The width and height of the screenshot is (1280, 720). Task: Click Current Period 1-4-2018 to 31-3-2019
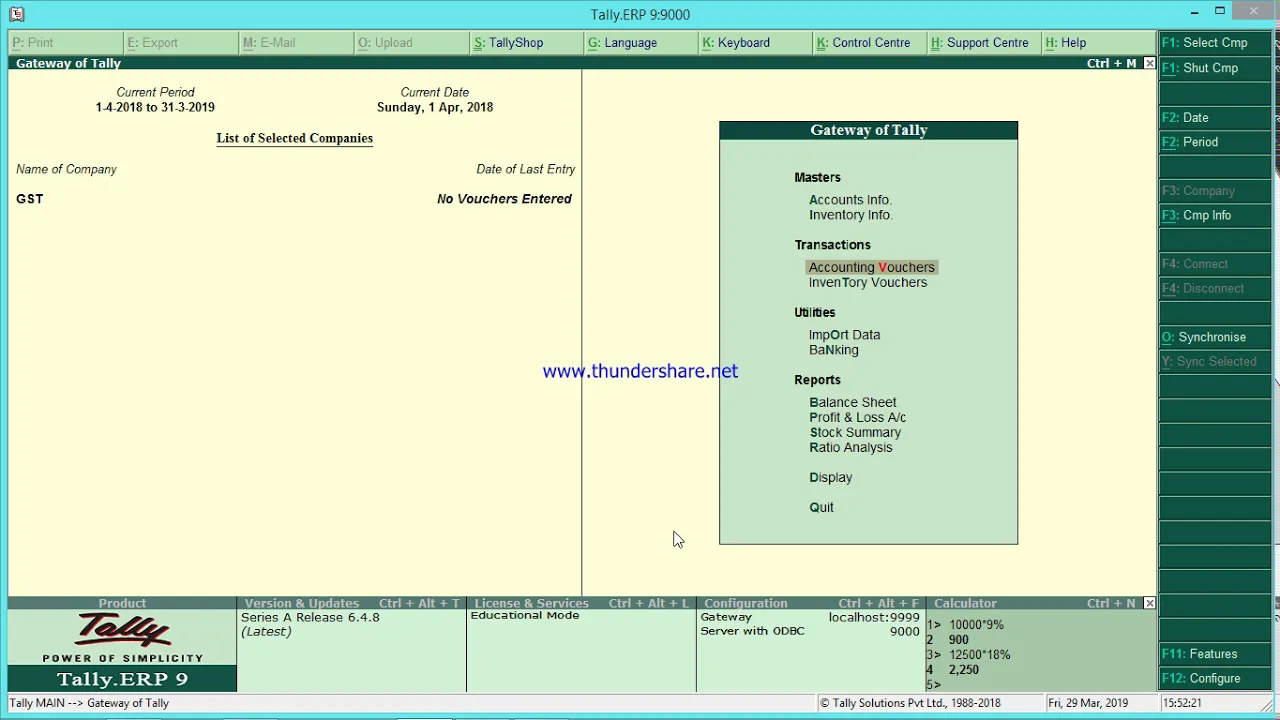pos(155,107)
